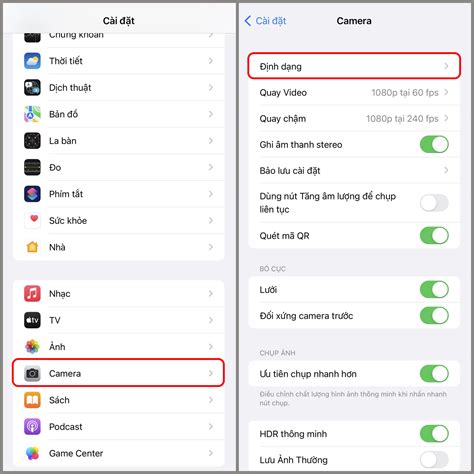This screenshot has height=474, width=474.
Task: Open the Bản đồ maps icon
Action: click(32, 114)
